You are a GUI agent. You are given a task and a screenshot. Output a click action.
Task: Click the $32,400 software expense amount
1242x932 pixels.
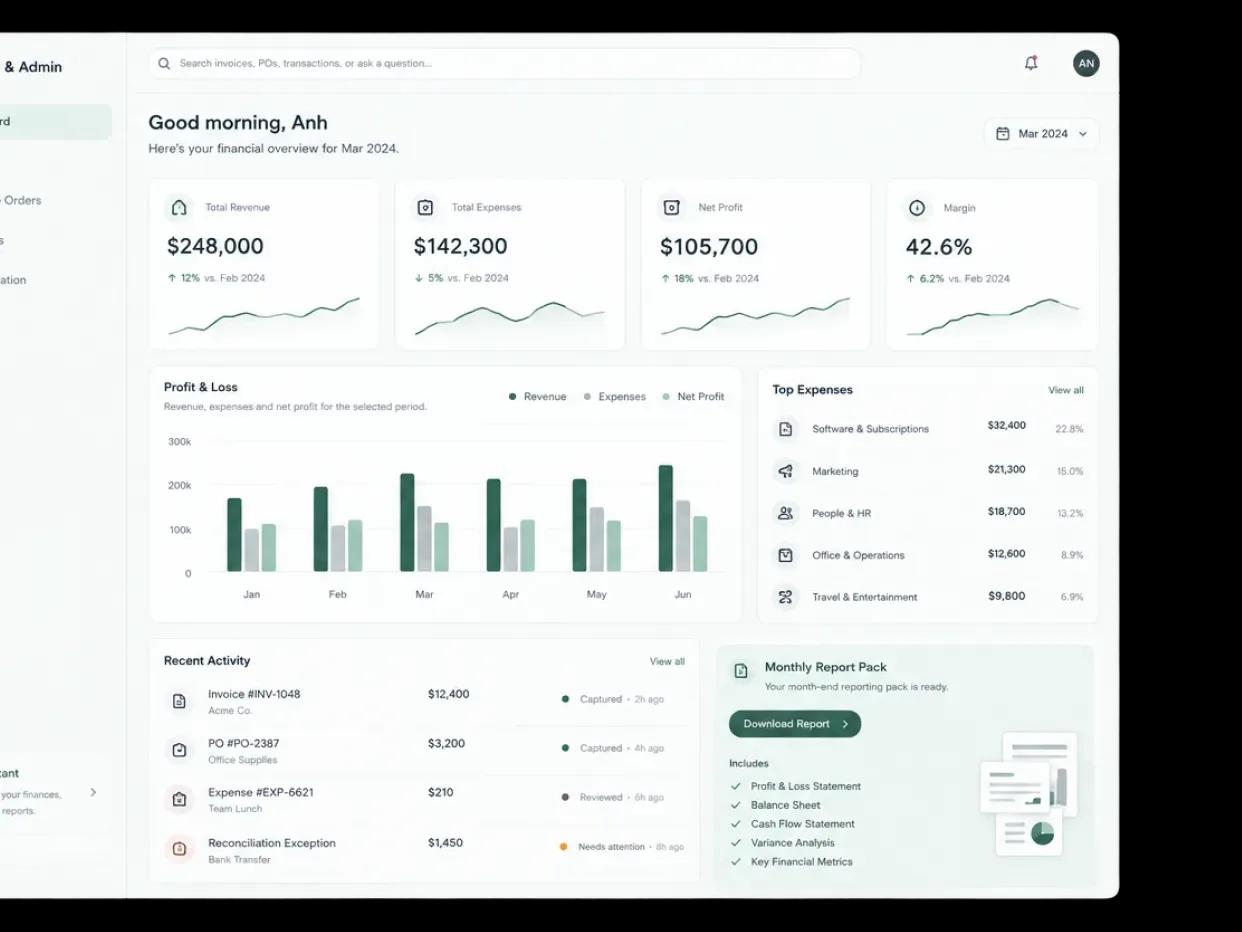[1006, 426]
